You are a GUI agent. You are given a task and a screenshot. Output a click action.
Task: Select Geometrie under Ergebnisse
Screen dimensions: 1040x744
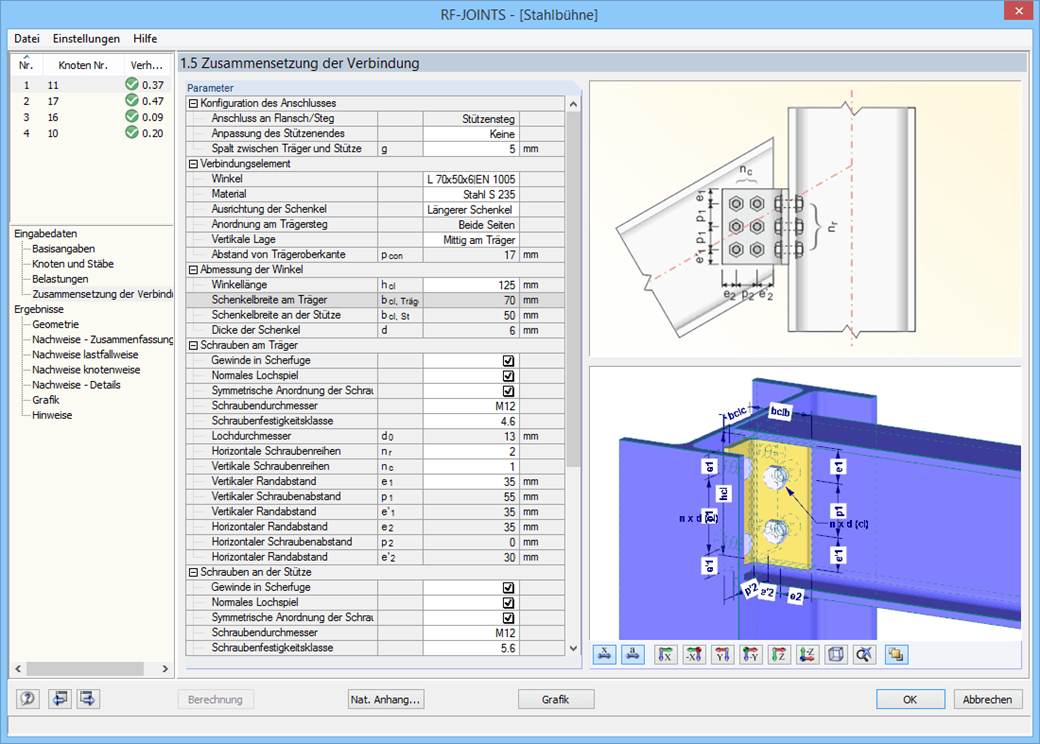pyautogui.click(x=56, y=324)
